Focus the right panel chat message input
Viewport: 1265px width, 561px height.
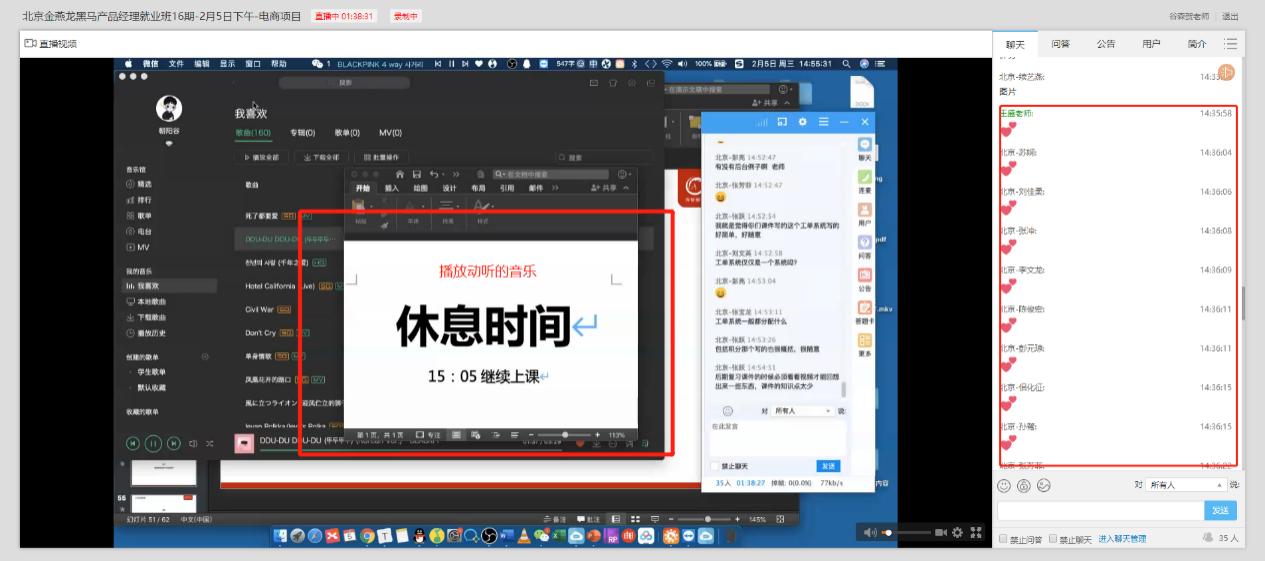coord(1100,510)
